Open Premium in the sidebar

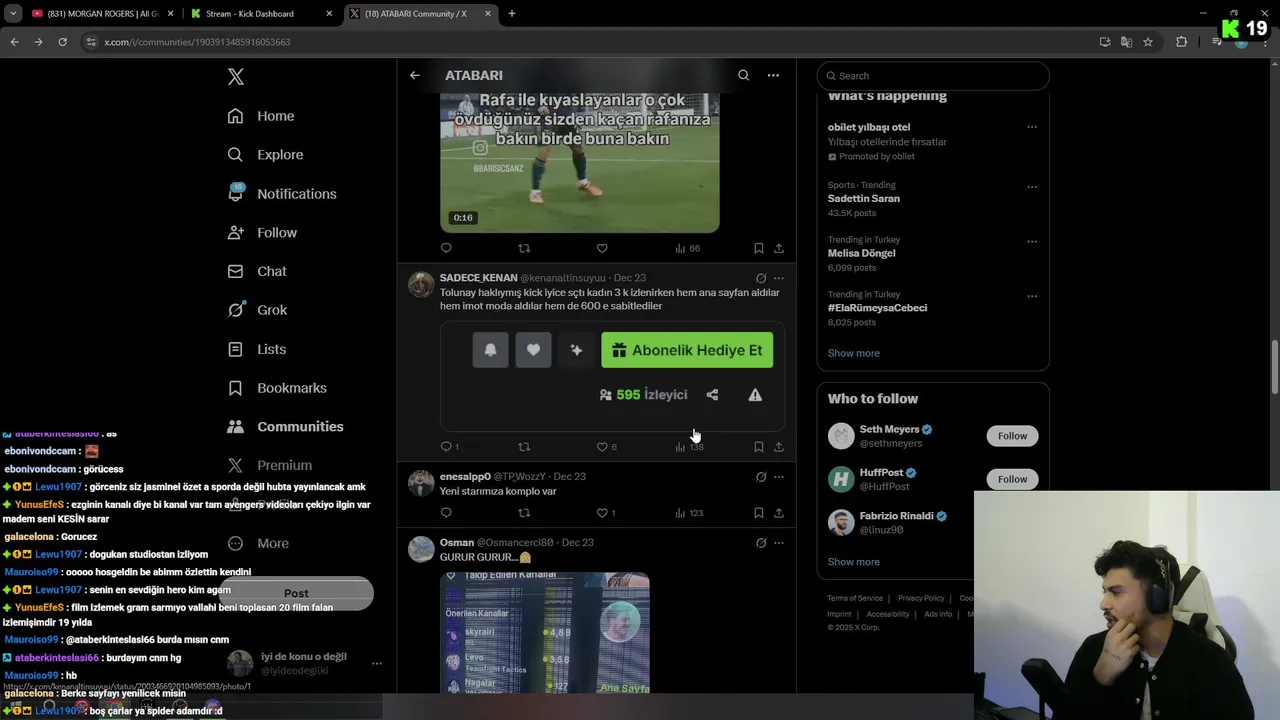pyautogui.click(x=270, y=465)
